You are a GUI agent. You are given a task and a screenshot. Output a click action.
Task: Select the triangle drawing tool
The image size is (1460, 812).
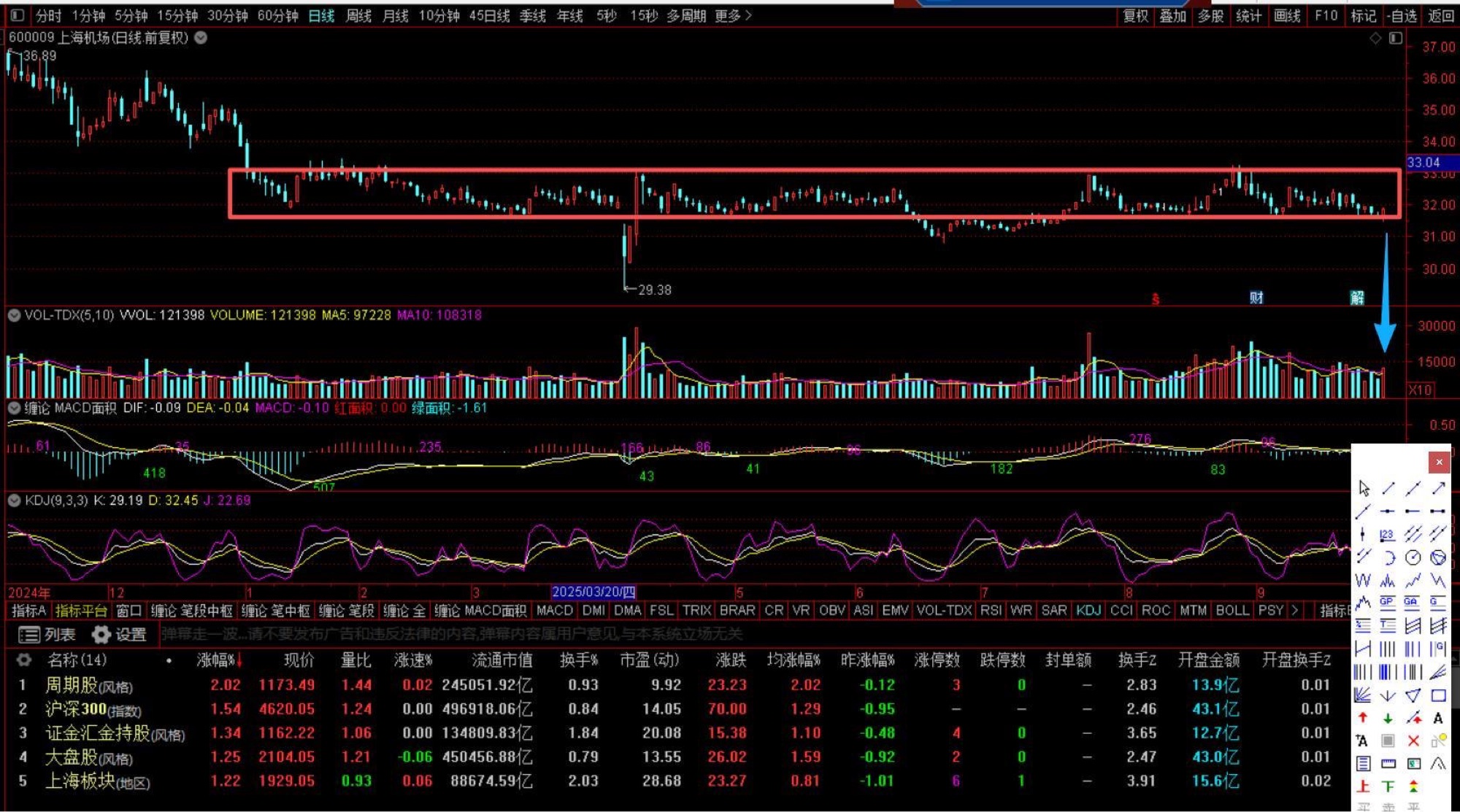[1413, 695]
